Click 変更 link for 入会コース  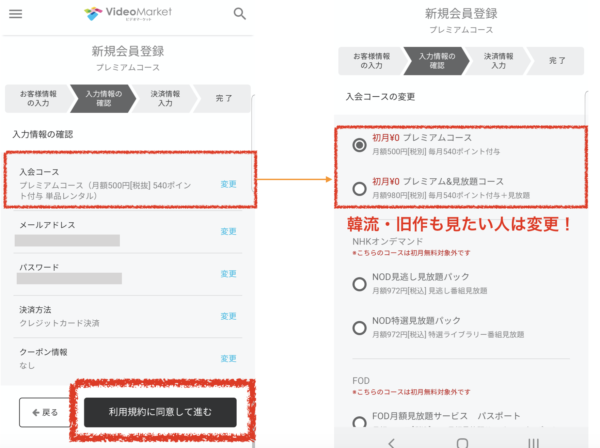tap(228, 184)
